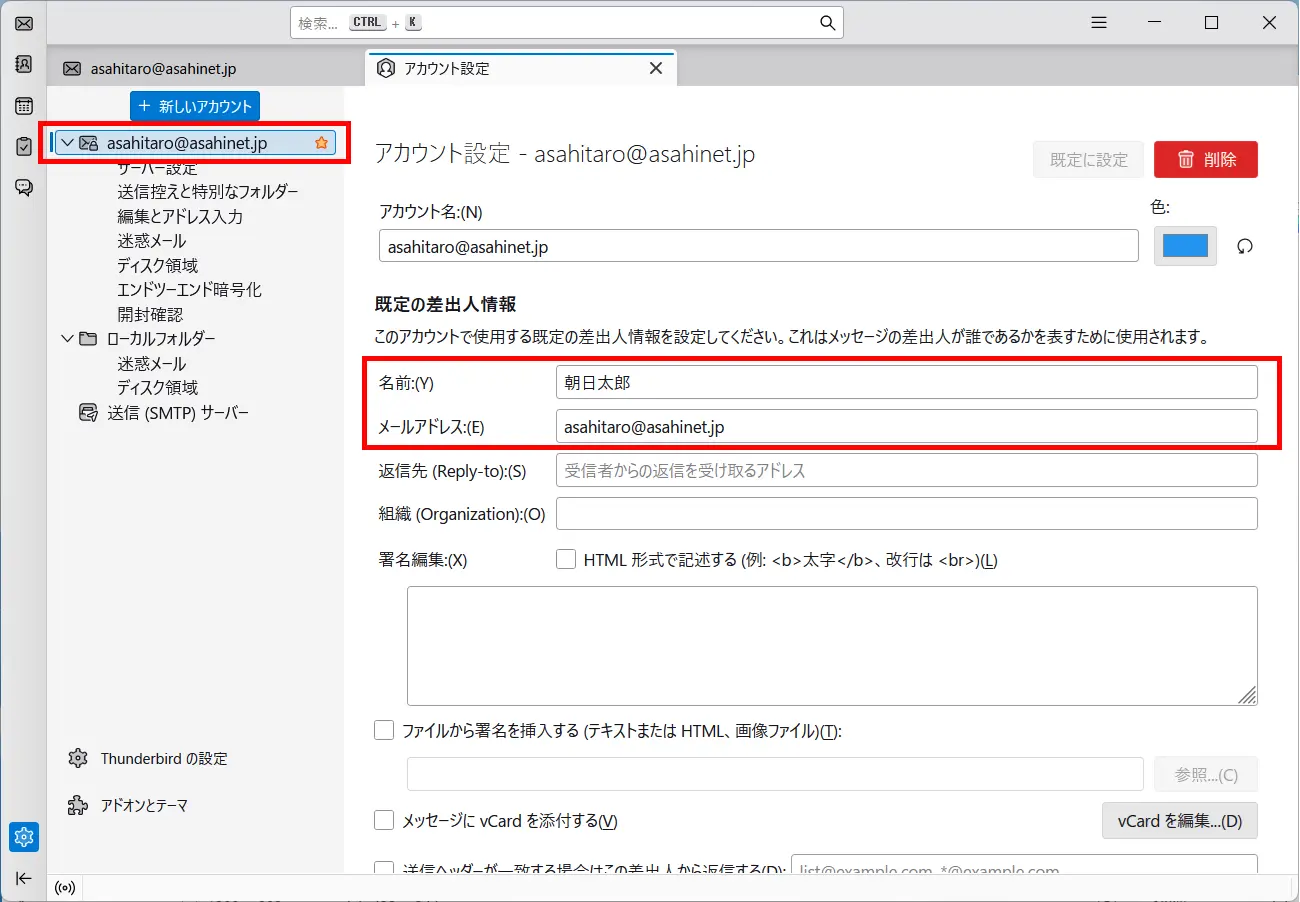Open the Mail space icon
This screenshot has width=1300, height=902.
click(x=23, y=22)
